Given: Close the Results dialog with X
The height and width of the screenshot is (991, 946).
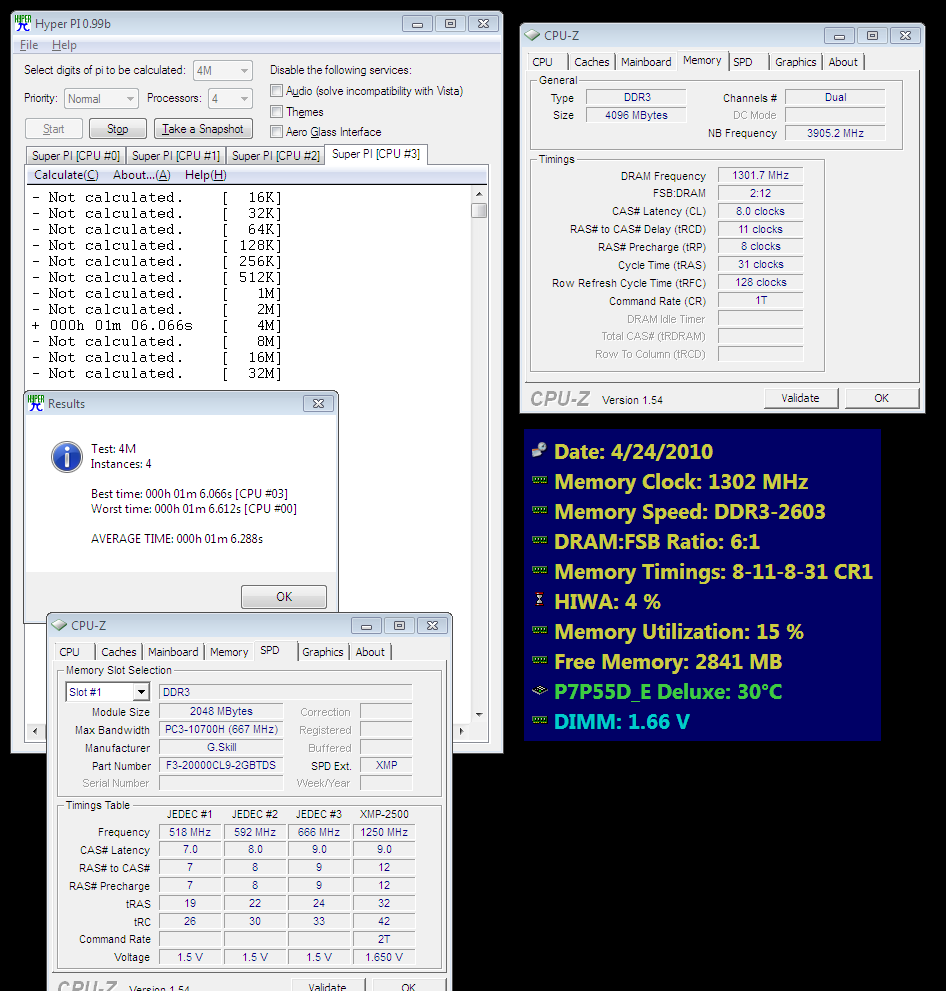Looking at the screenshot, I should point(318,403).
